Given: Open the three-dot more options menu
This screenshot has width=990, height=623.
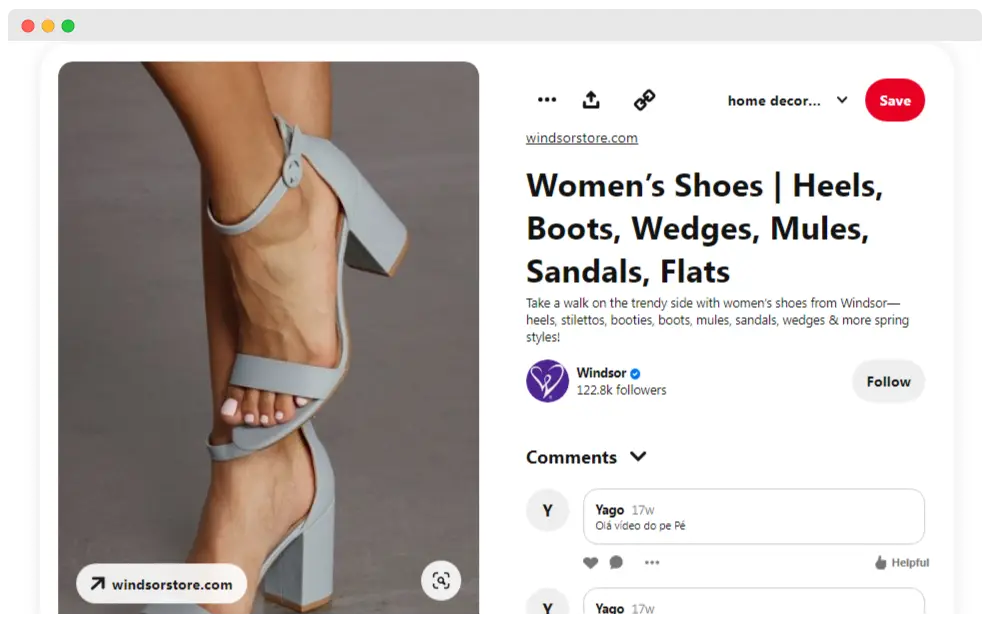Looking at the screenshot, I should tap(547, 100).
